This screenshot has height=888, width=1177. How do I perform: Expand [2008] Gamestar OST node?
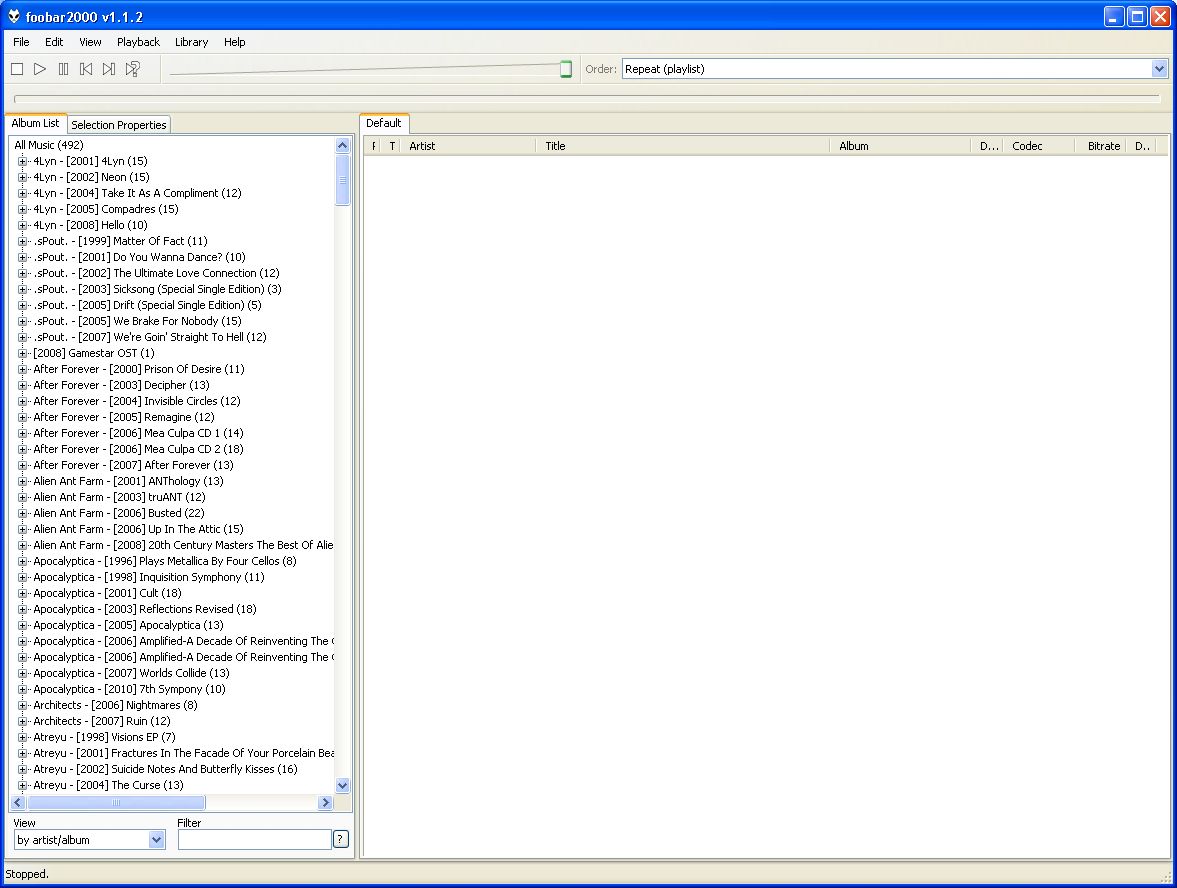click(23, 353)
